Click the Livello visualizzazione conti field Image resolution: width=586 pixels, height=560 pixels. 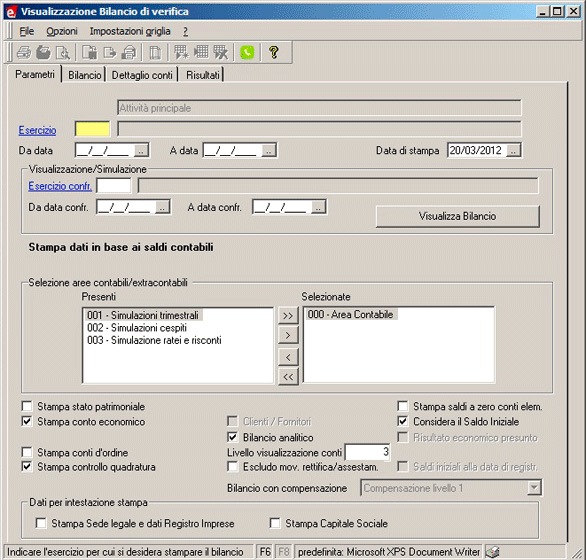coord(368,452)
